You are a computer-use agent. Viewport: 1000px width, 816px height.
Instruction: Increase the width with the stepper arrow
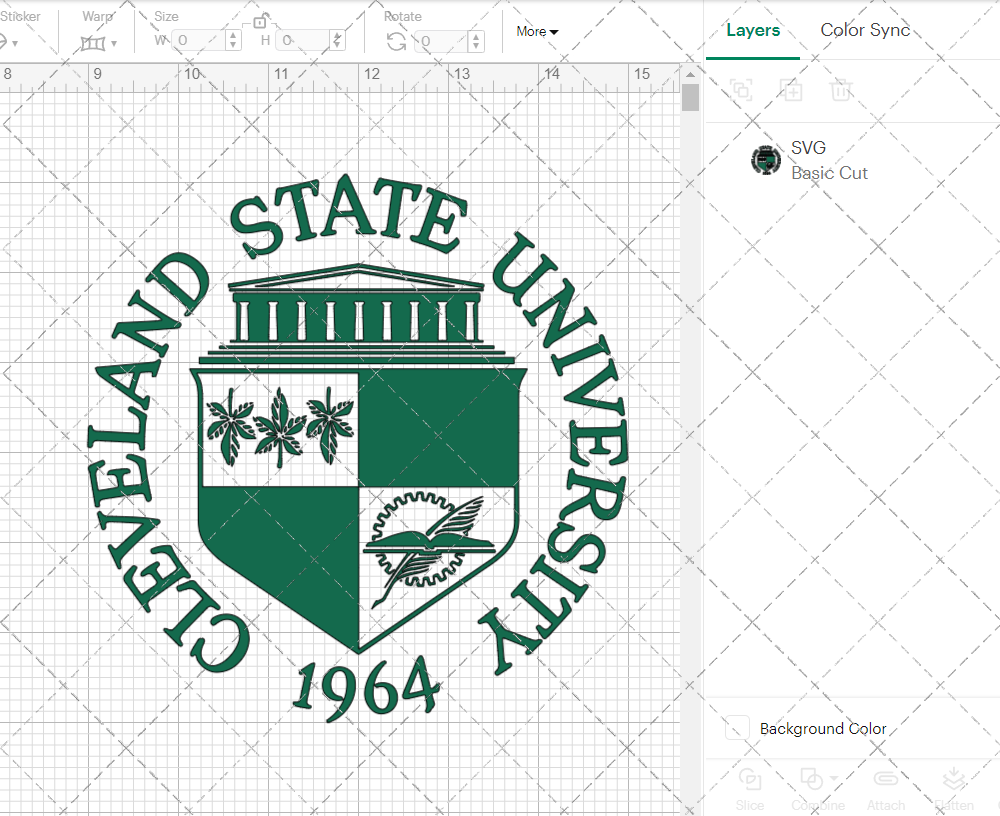tap(232, 35)
